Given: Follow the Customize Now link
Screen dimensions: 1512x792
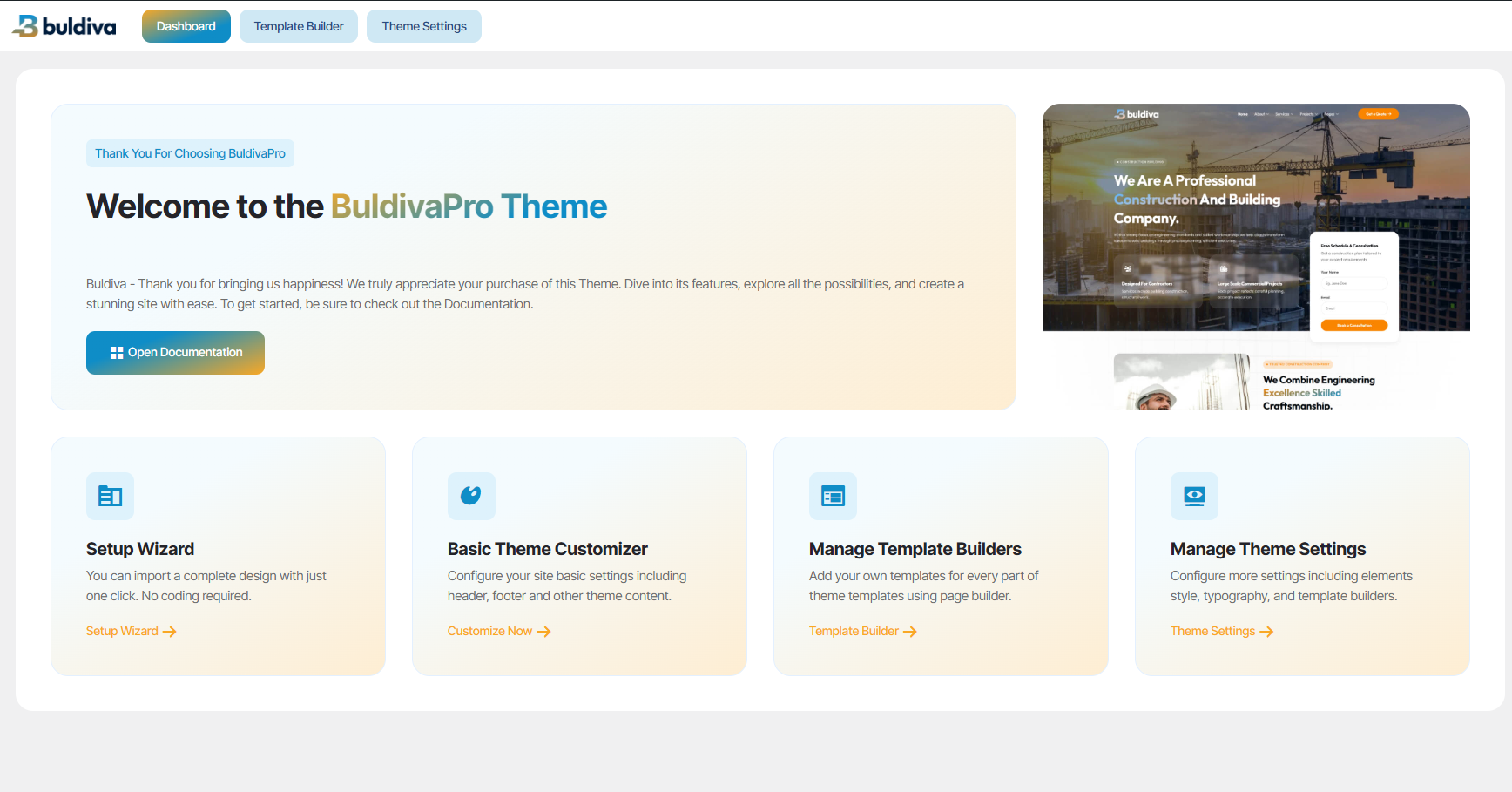Looking at the screenshot, I should tap(489, 631).
